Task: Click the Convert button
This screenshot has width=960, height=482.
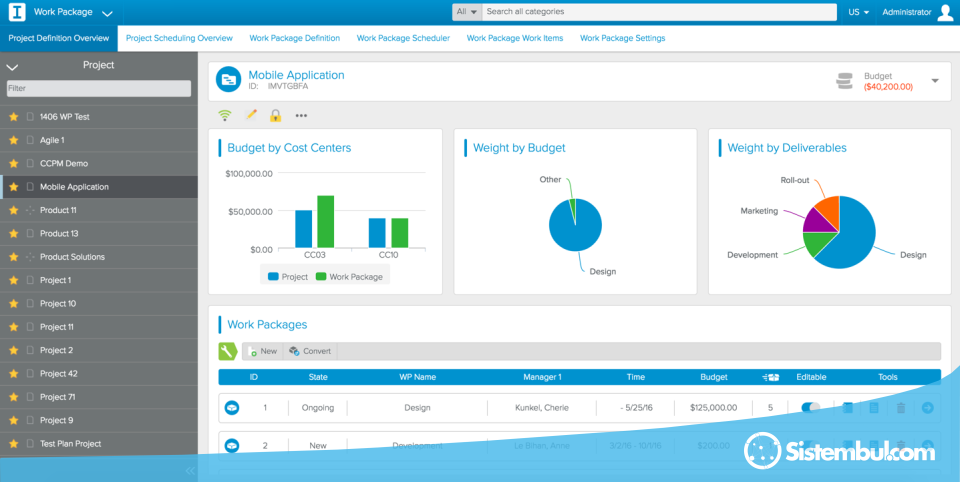Action: [x=310, y=351]
